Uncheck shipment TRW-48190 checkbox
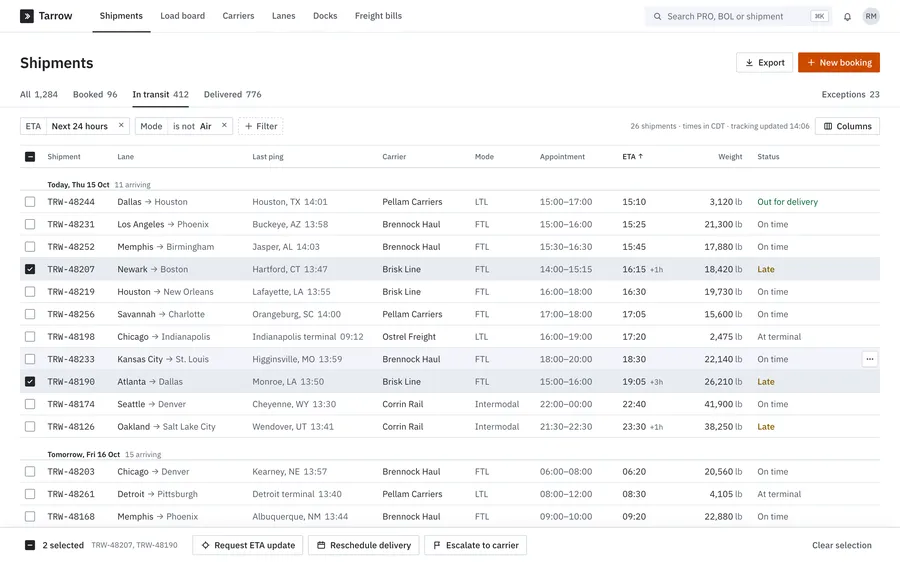 point(30,382)
